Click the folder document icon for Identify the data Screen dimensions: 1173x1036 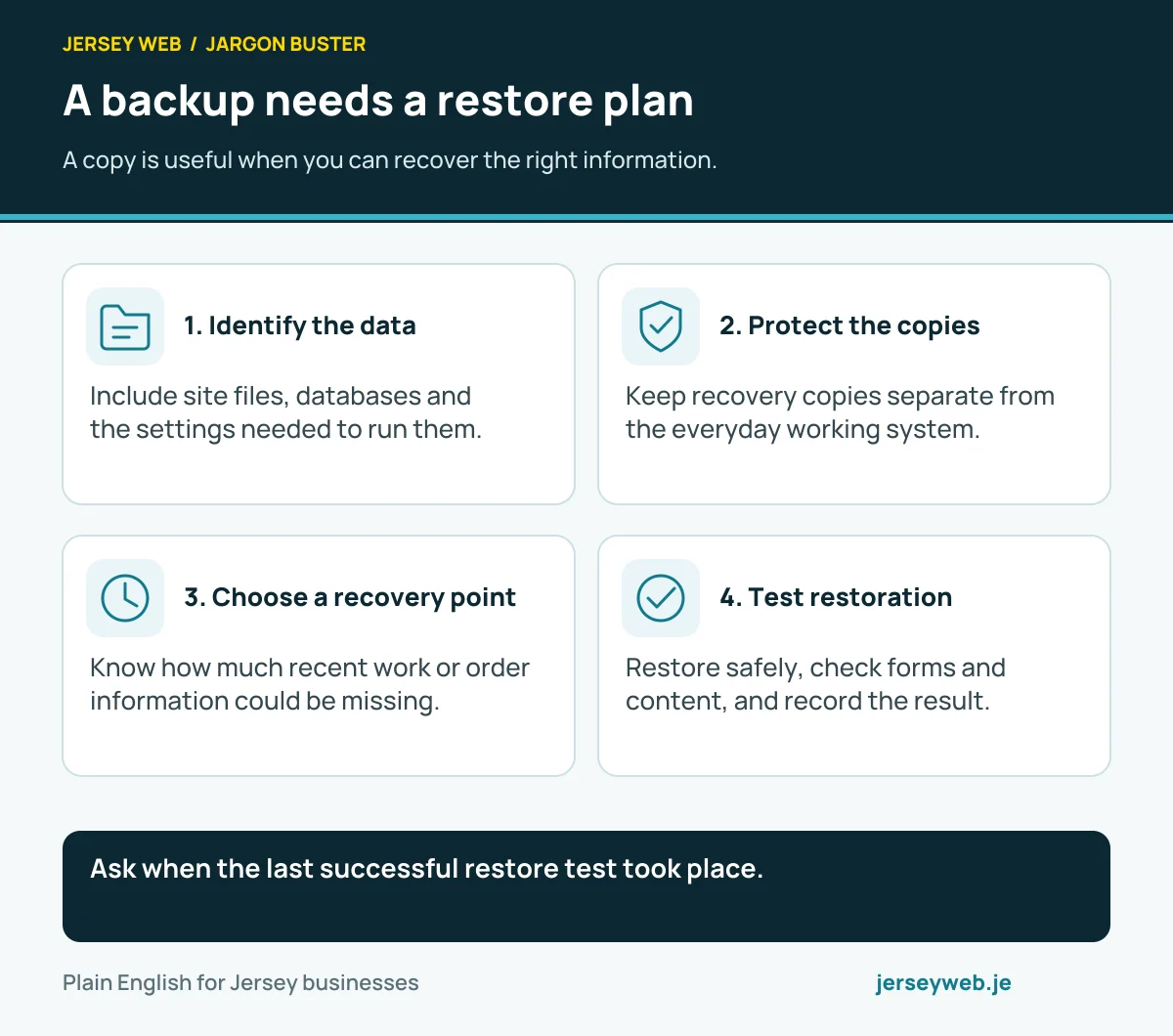(125, 326)
